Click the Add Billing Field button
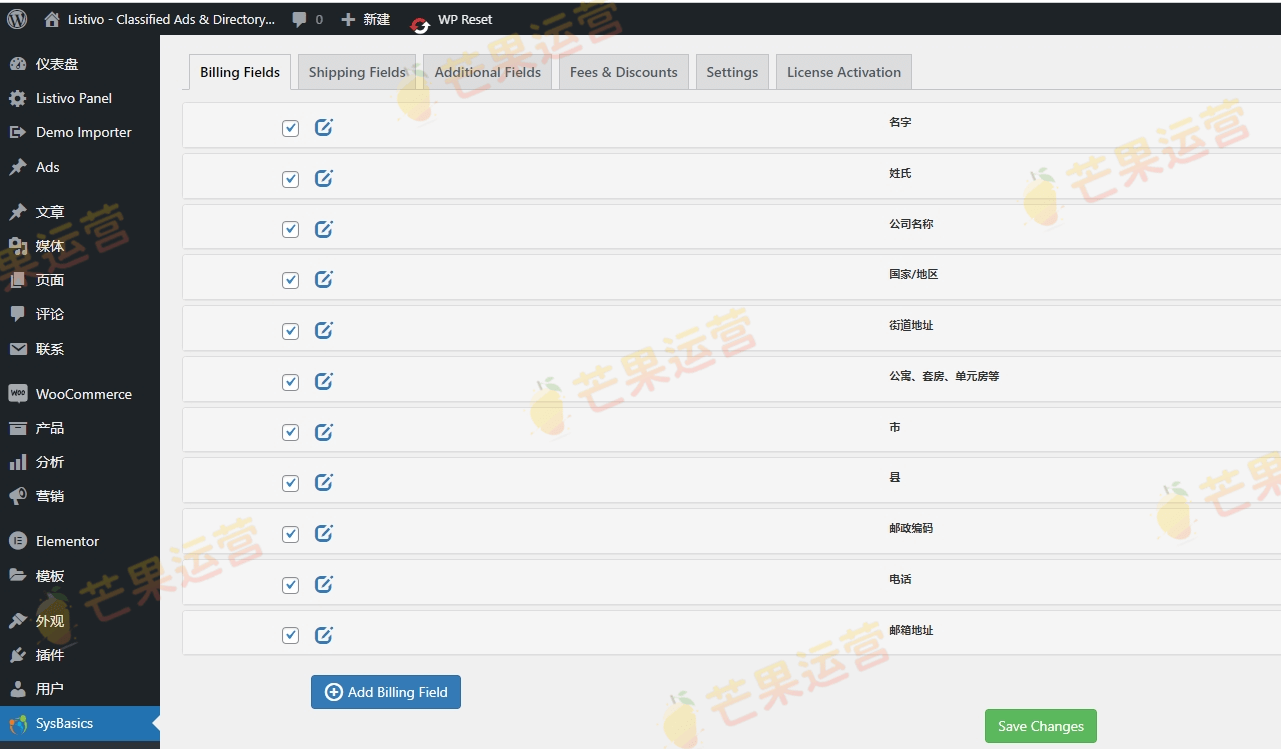 pyautogui.click(x=385, y=691)
